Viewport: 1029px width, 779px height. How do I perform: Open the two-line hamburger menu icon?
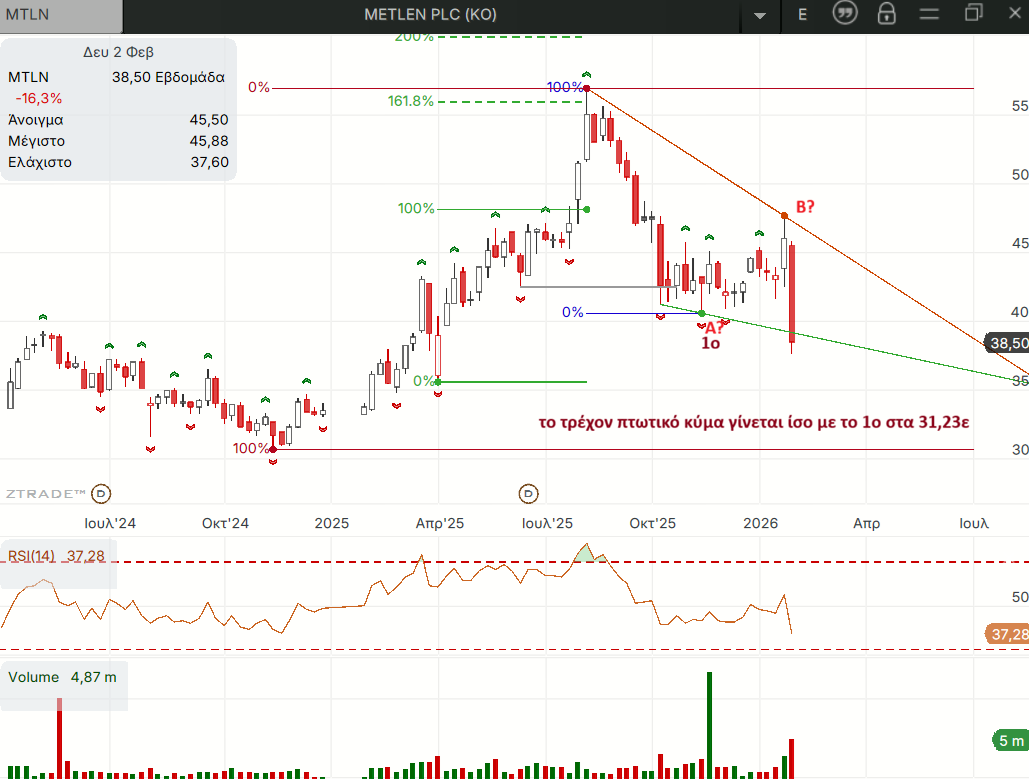coord(930,14)
